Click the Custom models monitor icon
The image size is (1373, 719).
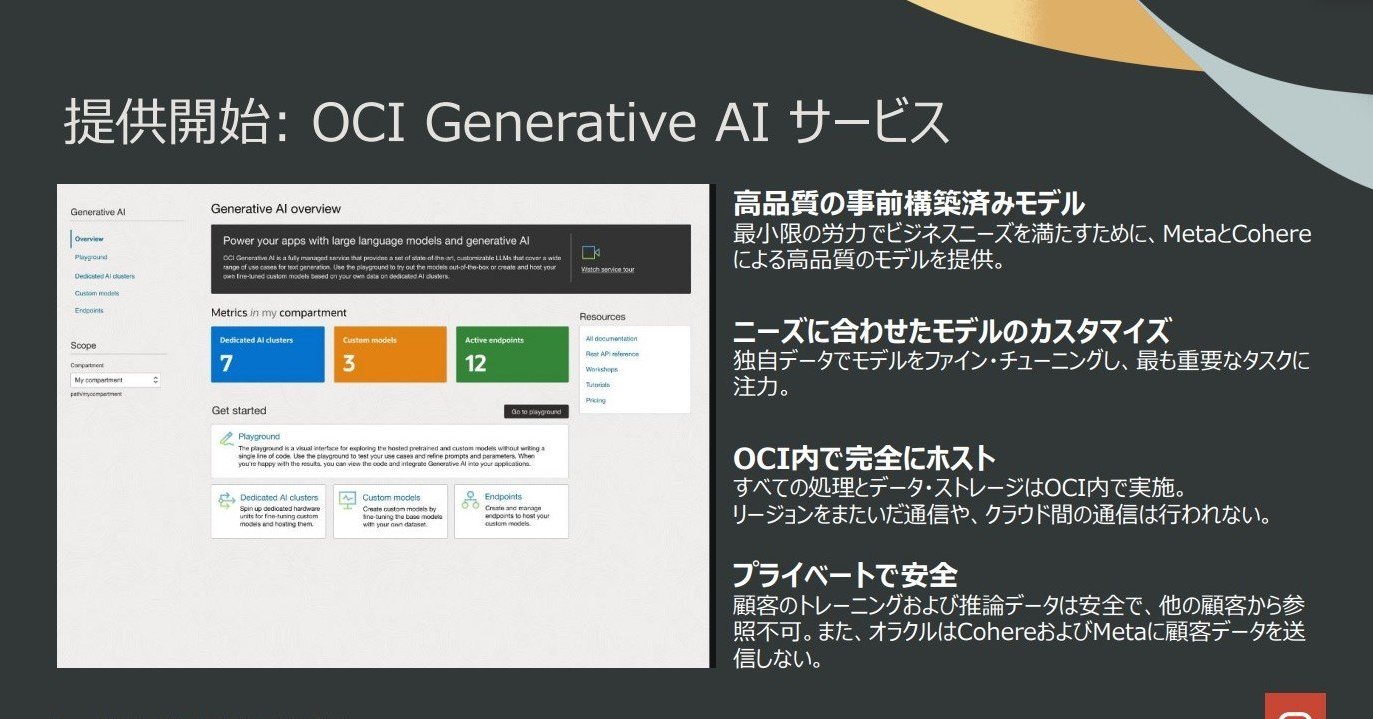point(348,499)
